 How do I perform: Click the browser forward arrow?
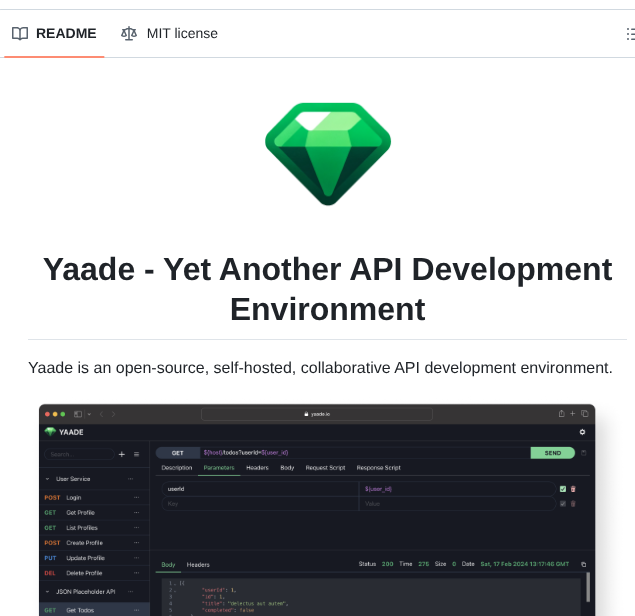pyautogui.click(x=113, y=414)
